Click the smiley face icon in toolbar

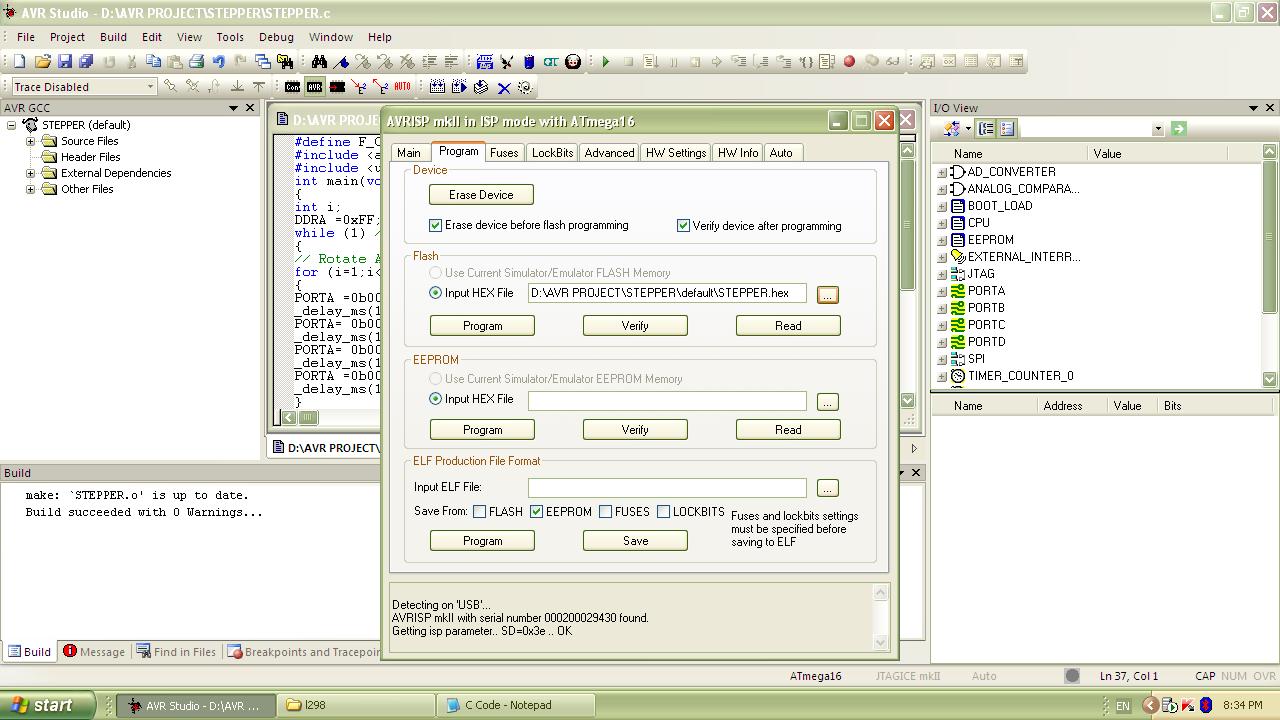(x=573, y=61)
